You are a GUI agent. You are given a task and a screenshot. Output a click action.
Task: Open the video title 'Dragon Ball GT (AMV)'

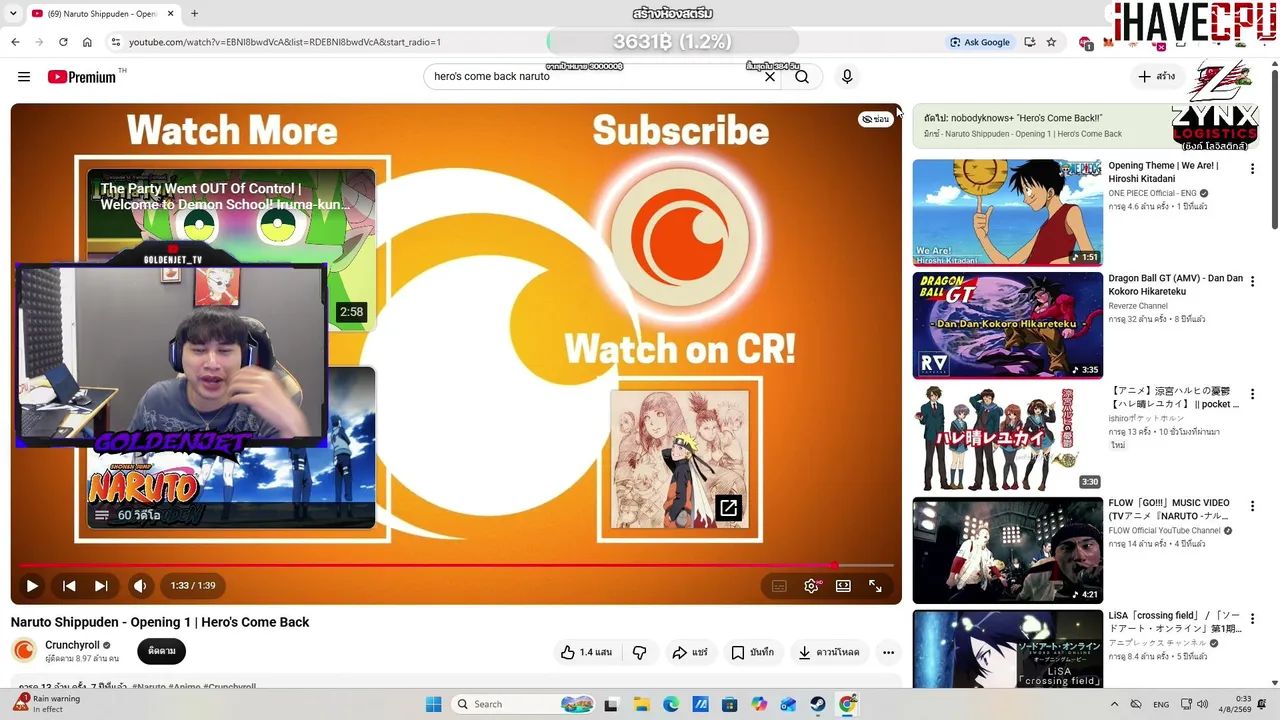[1175, 285]
